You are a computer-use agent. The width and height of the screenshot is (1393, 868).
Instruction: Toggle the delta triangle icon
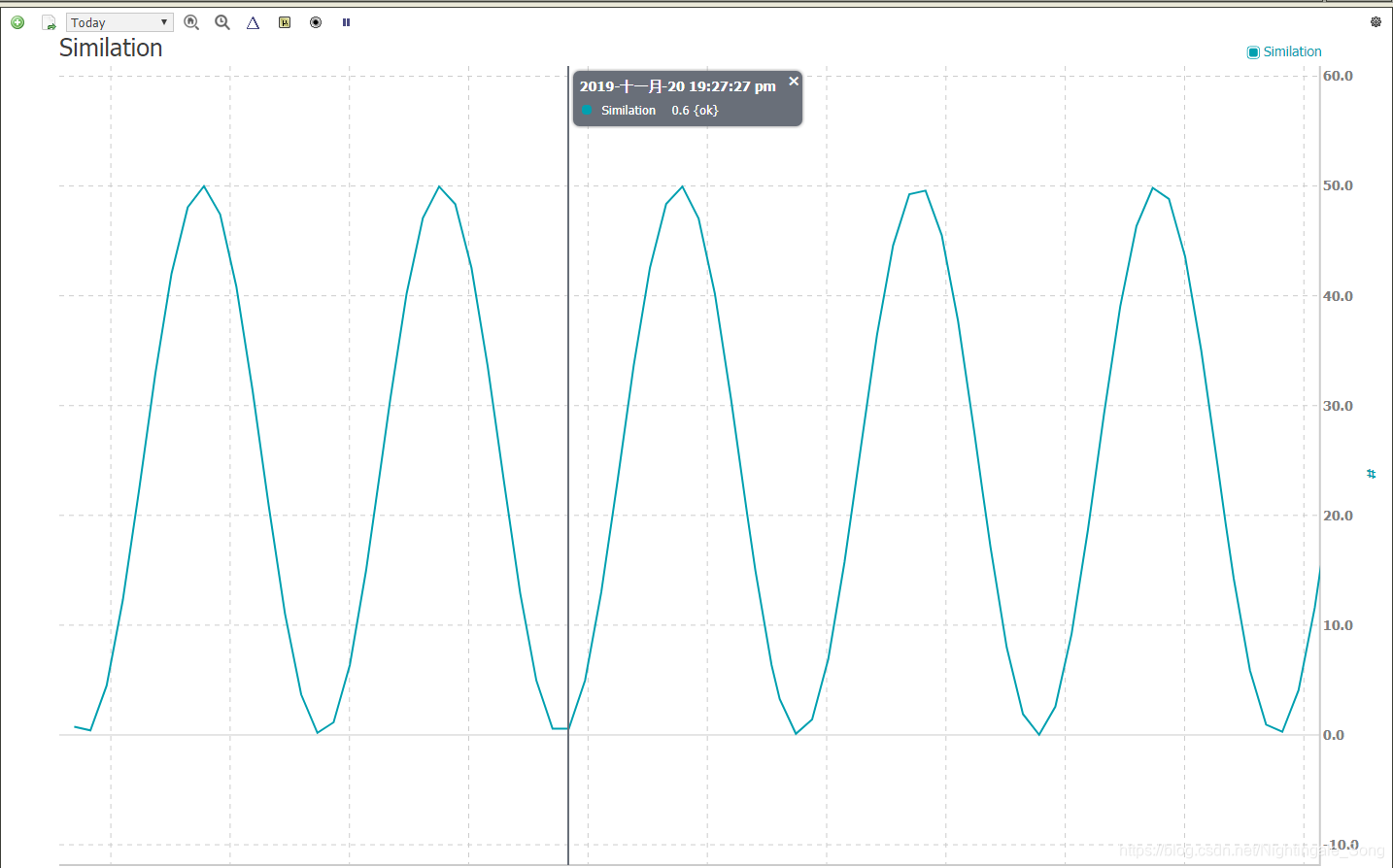[253, 22]
